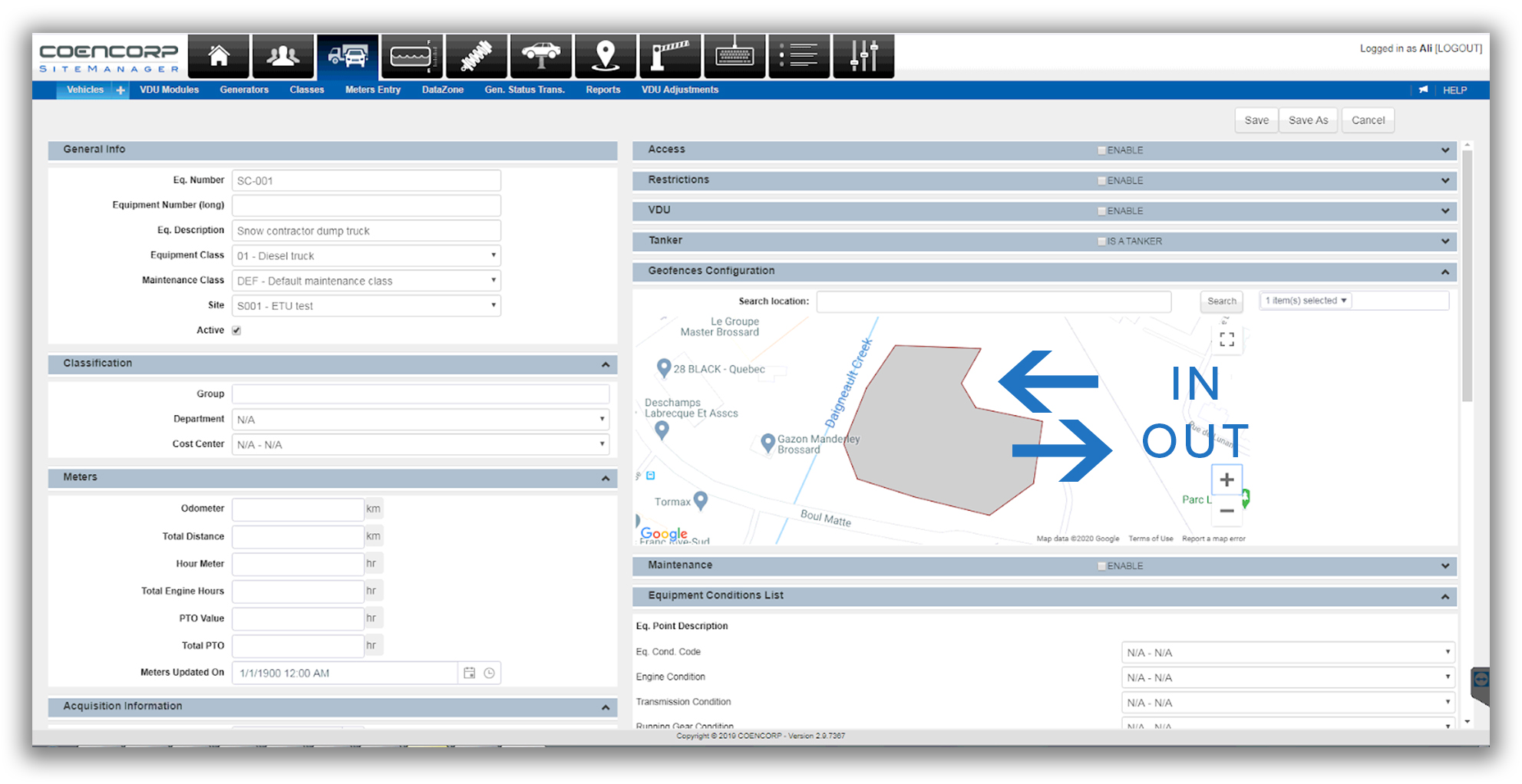Open Google Maps Terms of Use link

tap(1151, 539)
